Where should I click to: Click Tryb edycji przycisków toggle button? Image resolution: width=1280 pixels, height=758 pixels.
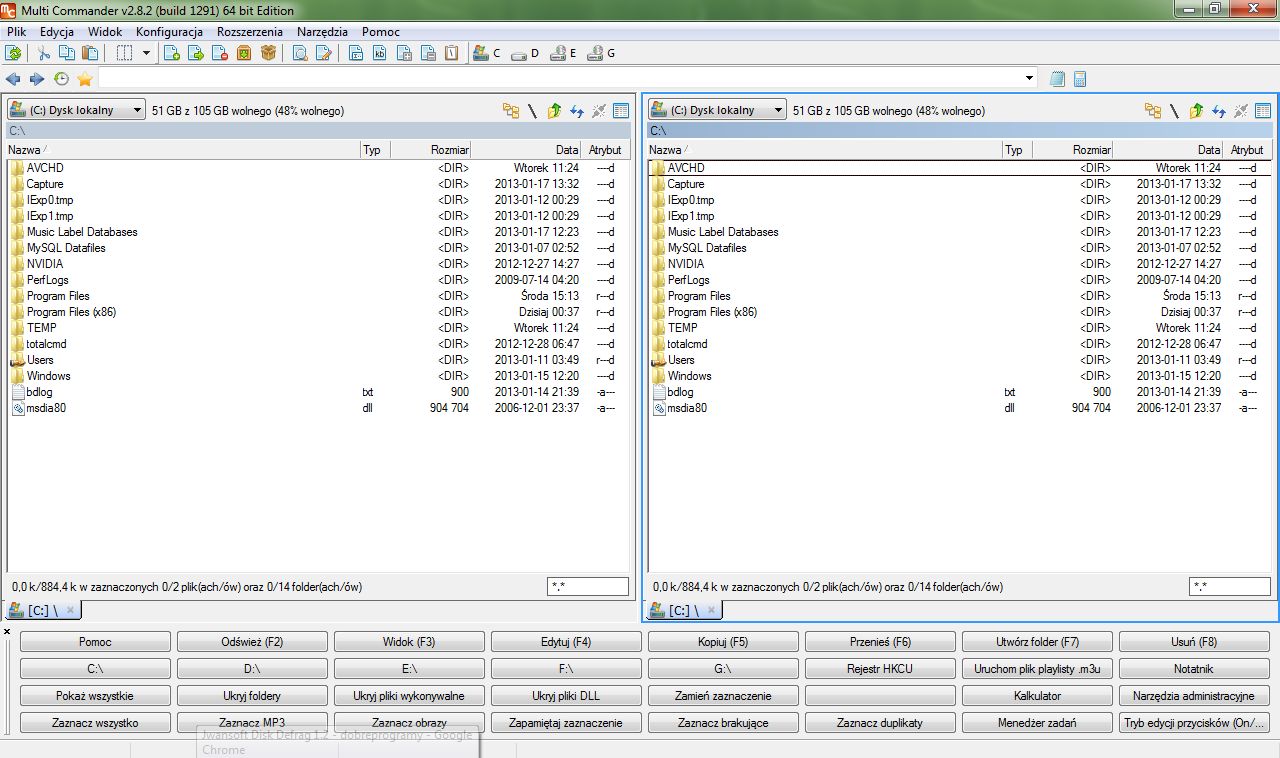(x=1194, y=723)
